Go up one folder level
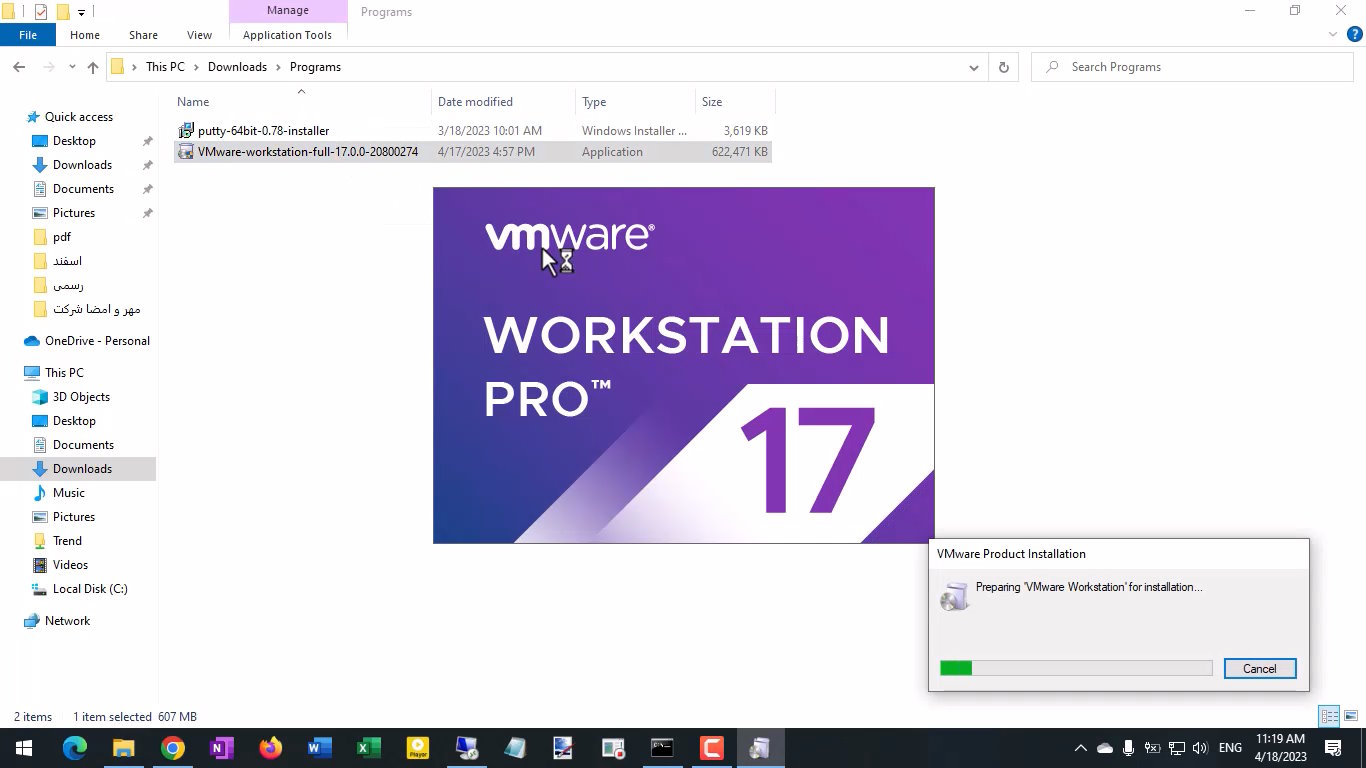 point(93,67)
